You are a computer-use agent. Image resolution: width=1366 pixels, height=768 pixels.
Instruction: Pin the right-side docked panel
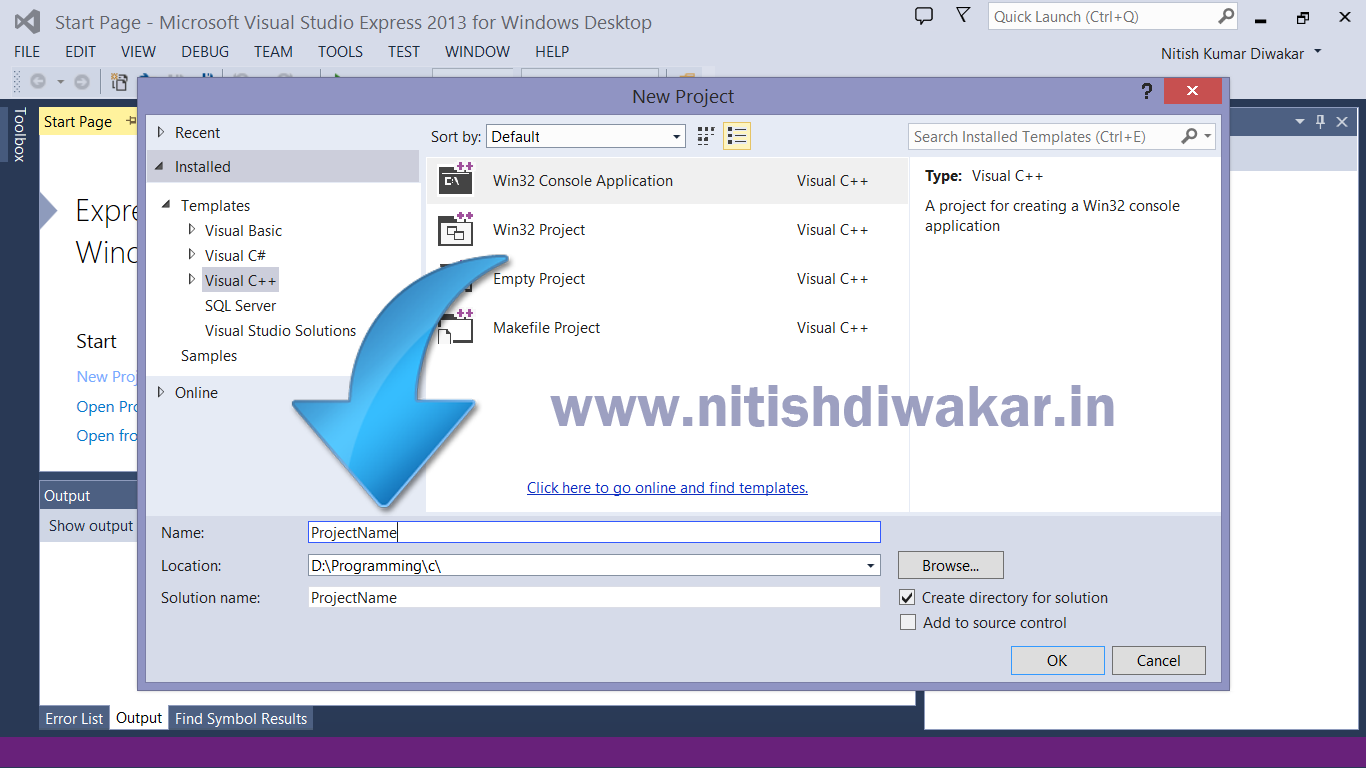coord(1320,121)
